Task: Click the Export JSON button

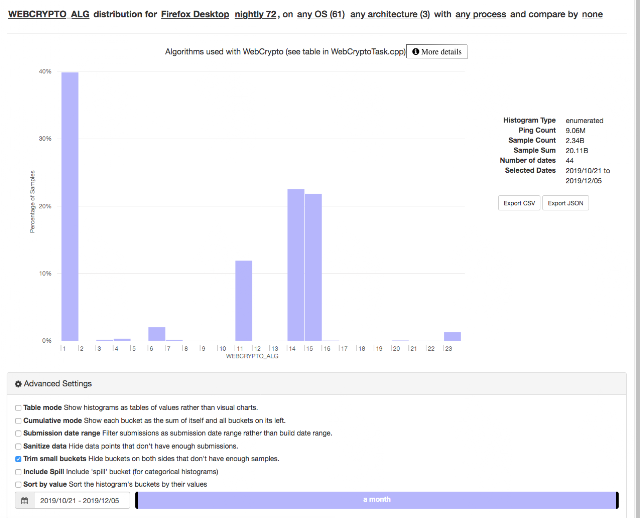Action: [x=565, y=203]
